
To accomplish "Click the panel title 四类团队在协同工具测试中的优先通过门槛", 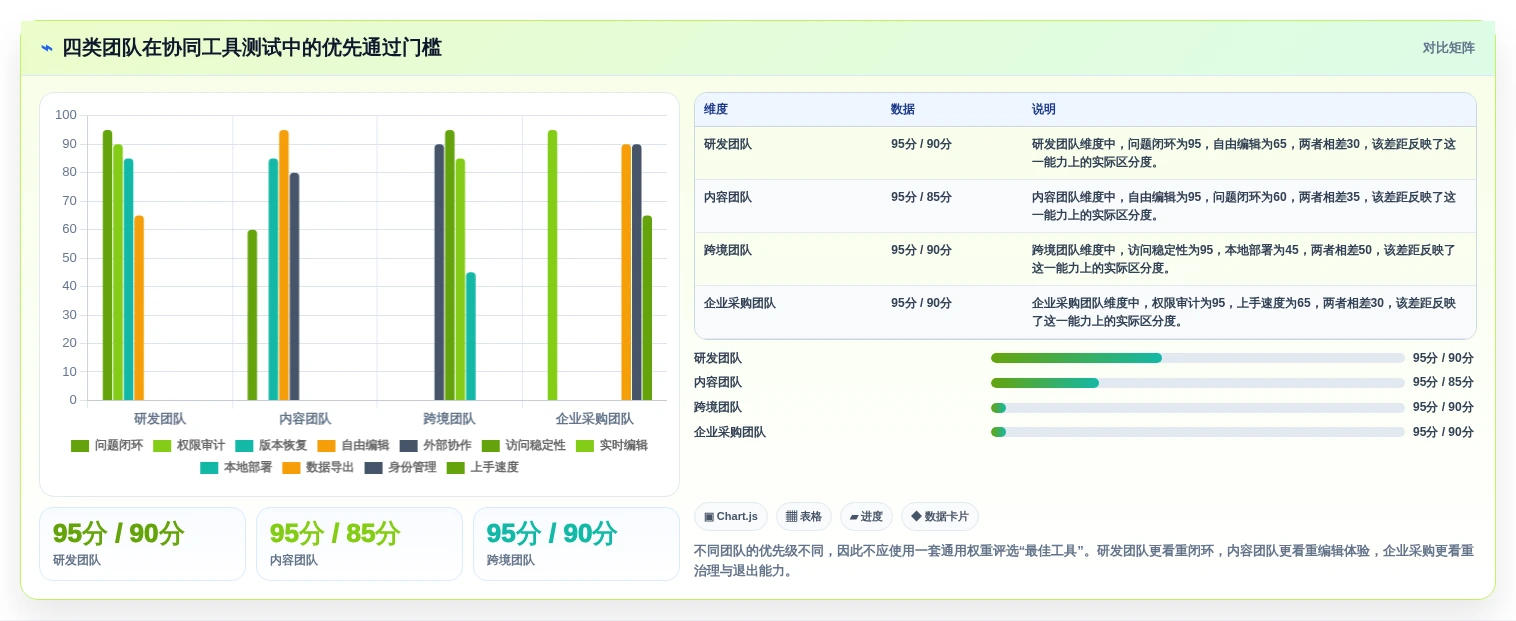I will coord(252,48).
